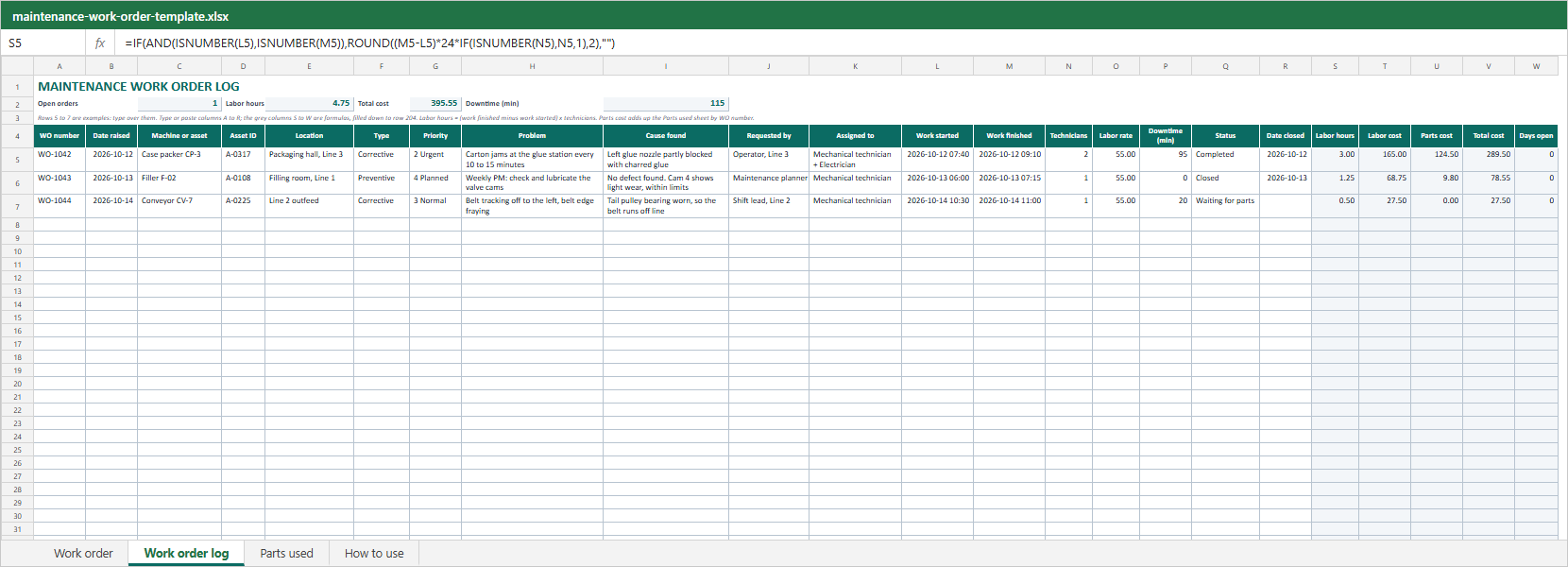This screenshot has height=567, width=1568.
Task: Select the Waiting for parts status cell
Action: point(1225,206)
